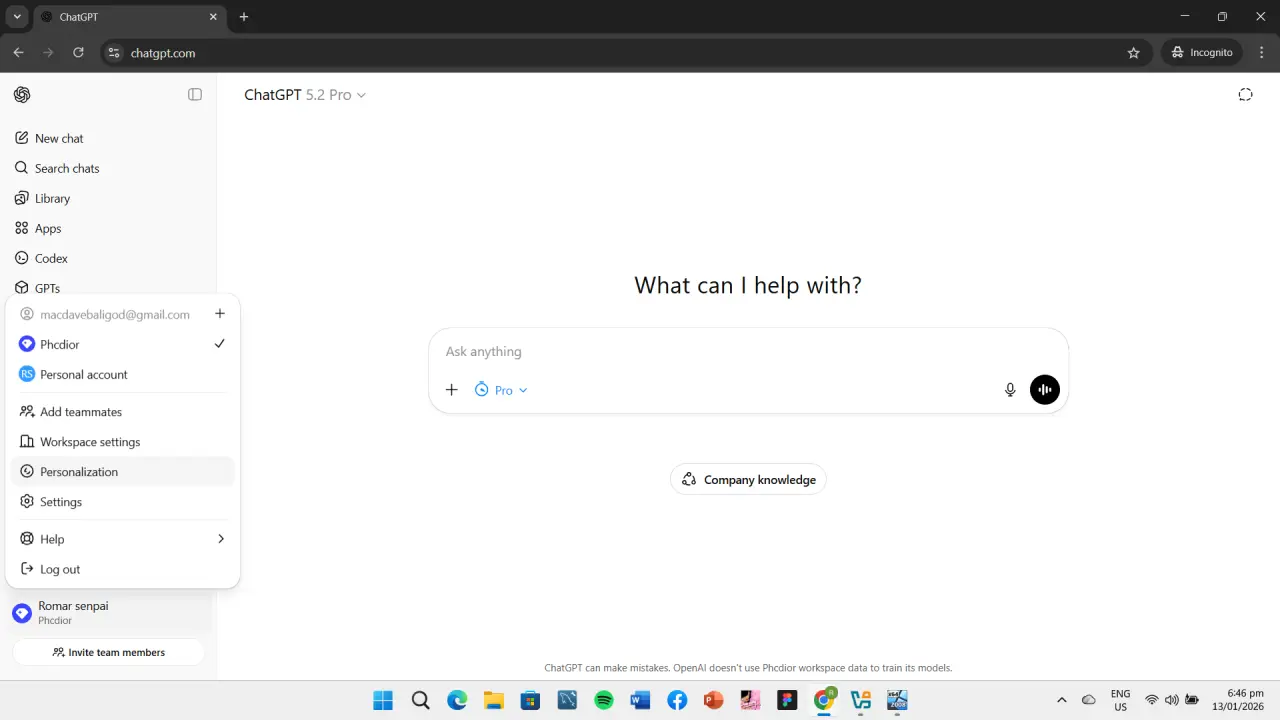Open Facebook from the taskbar
This screenshot has width=1280, height=720.
677,700
